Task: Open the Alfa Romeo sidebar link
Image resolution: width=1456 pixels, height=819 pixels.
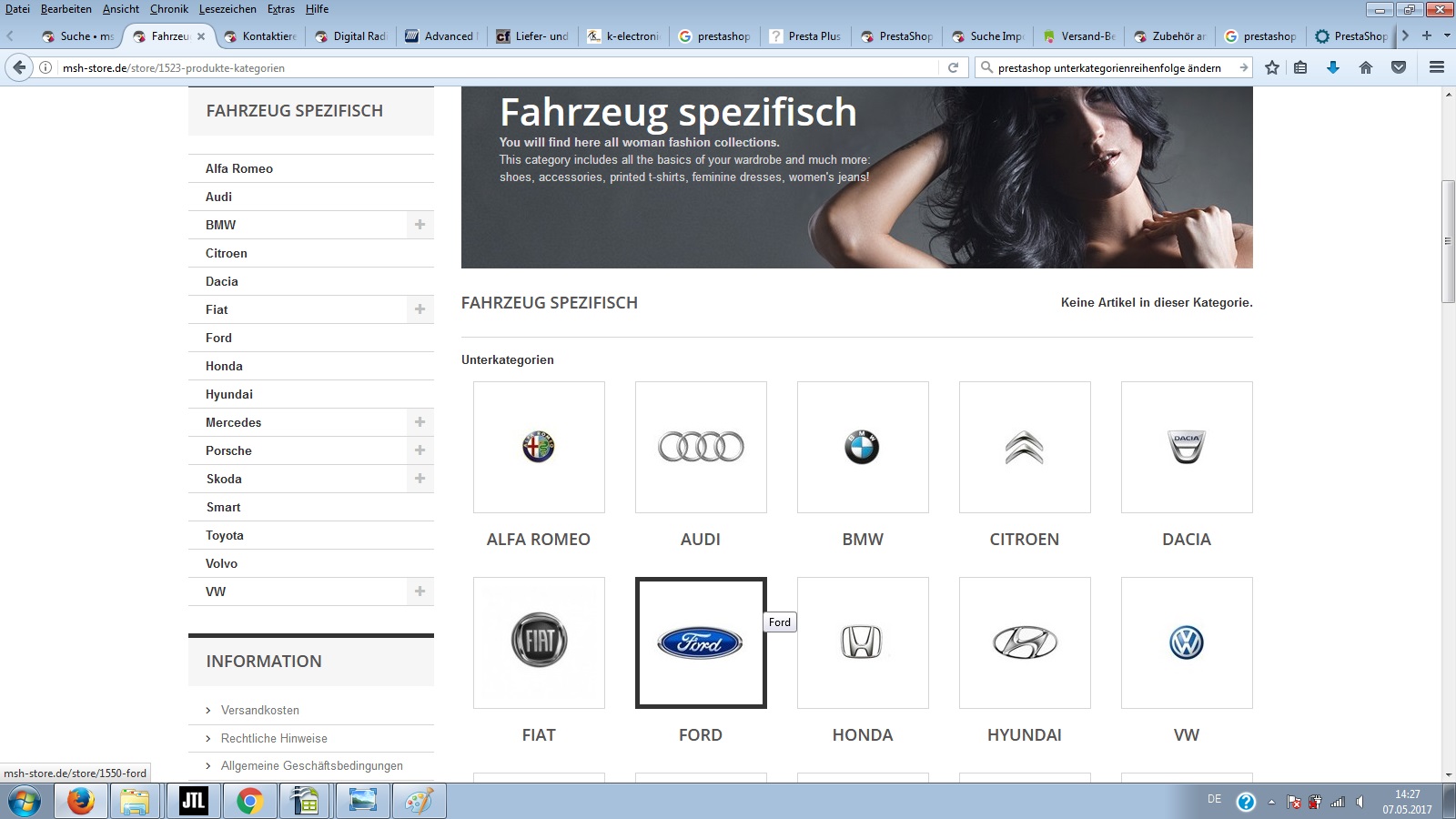Action: [x=239, y=168]
